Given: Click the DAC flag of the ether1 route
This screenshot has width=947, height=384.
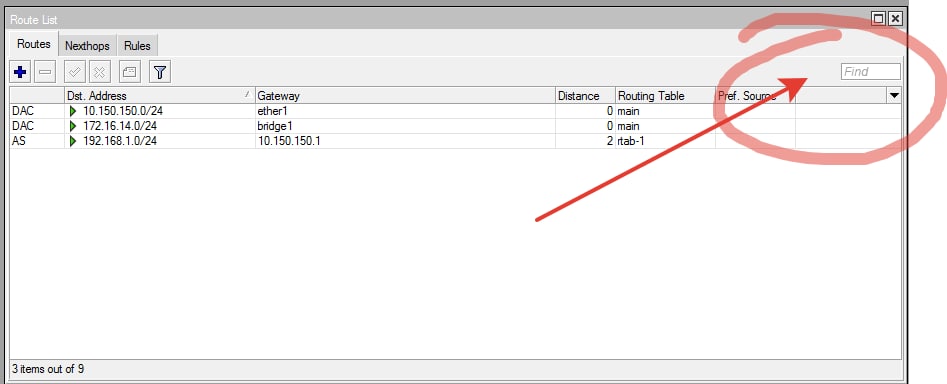Looking at the screenshot, I should [37, 111].
